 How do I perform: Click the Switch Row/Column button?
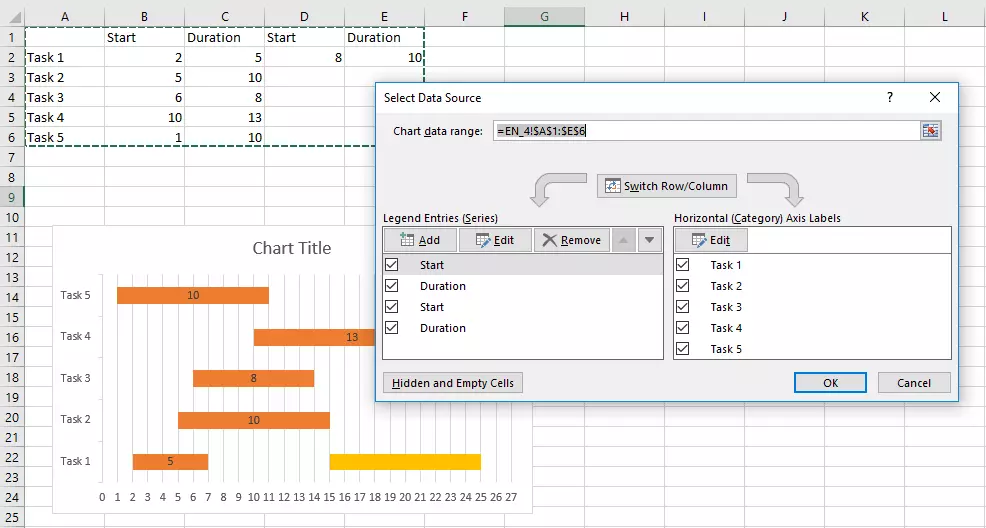(x=667, y=186)
